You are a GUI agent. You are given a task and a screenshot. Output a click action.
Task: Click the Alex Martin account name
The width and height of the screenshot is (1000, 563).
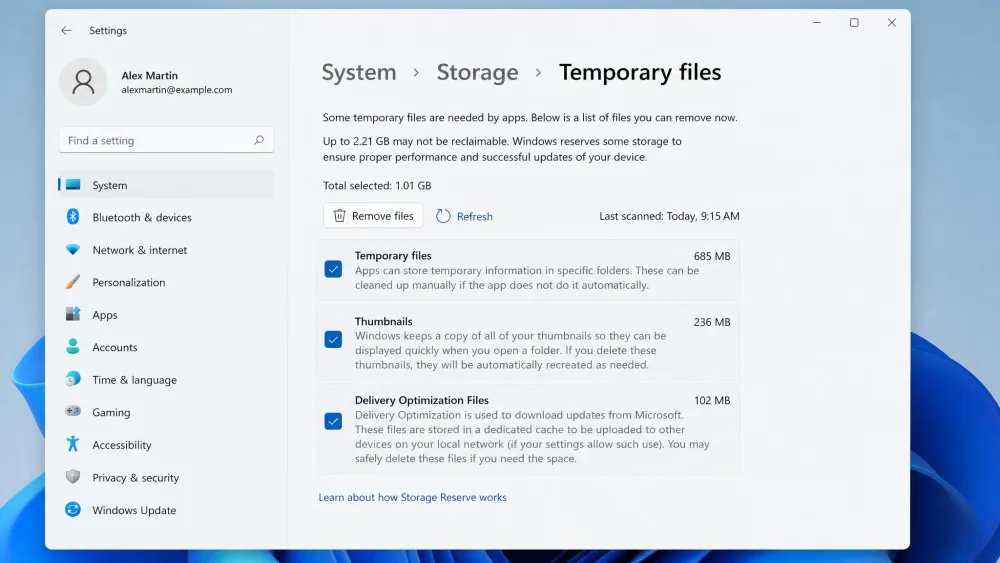(x=149, y=75)
